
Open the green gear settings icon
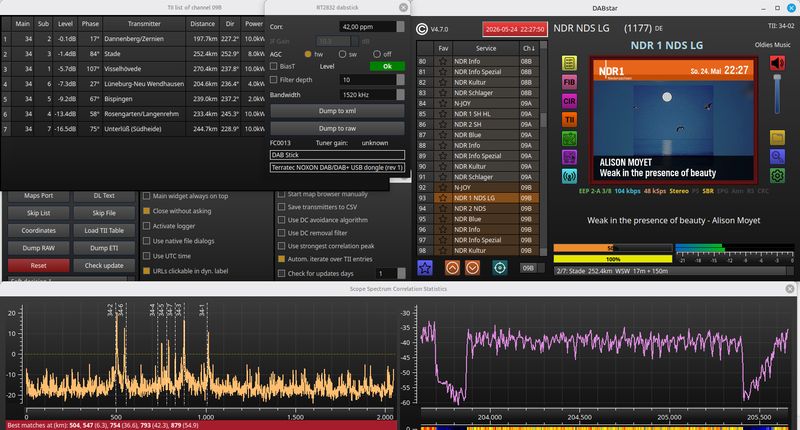click(x=777, y=176)
